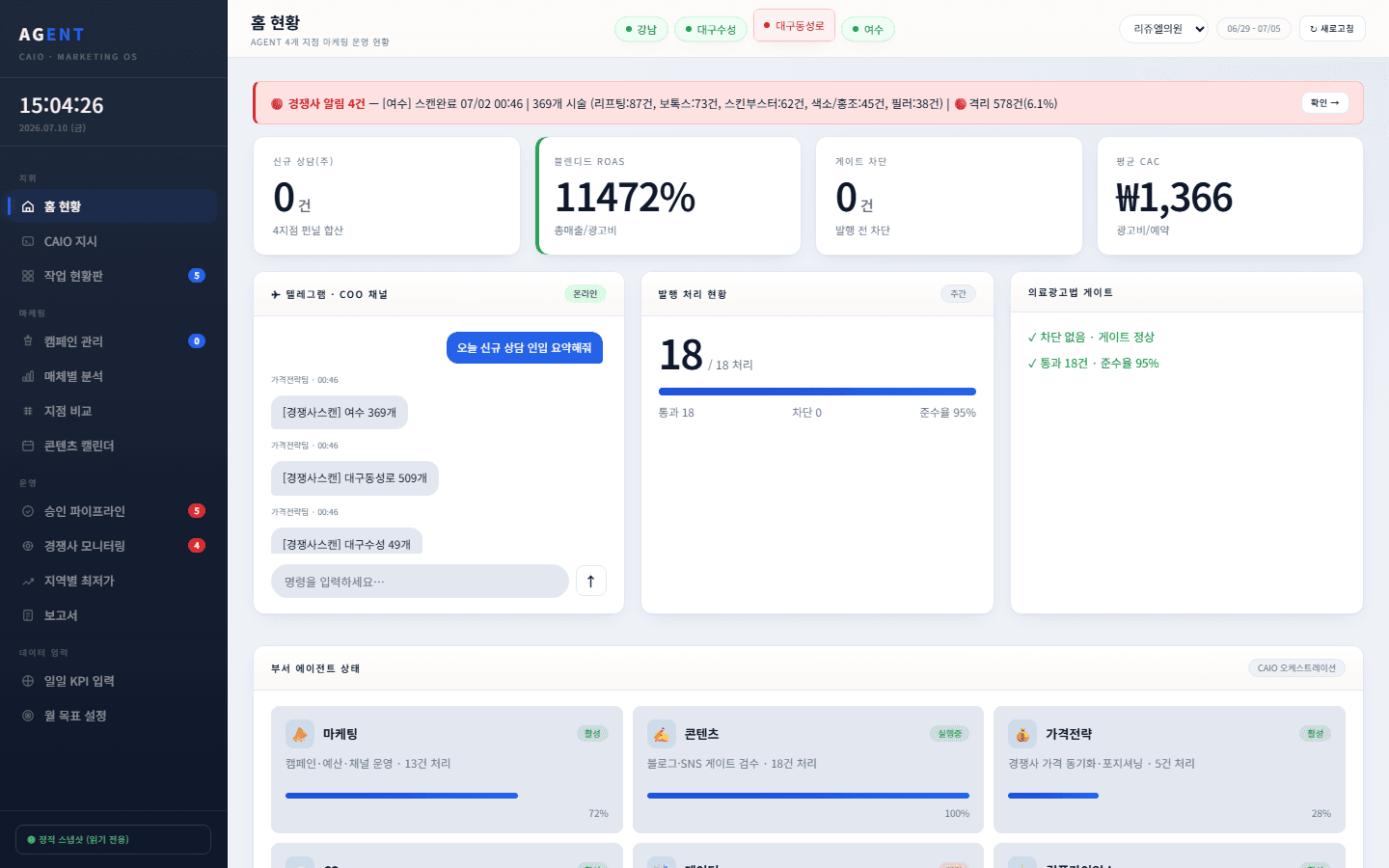Screen dimensions: 1389x868
Task: Click the 마케팅 agent card icon
Action: point(300,734)
